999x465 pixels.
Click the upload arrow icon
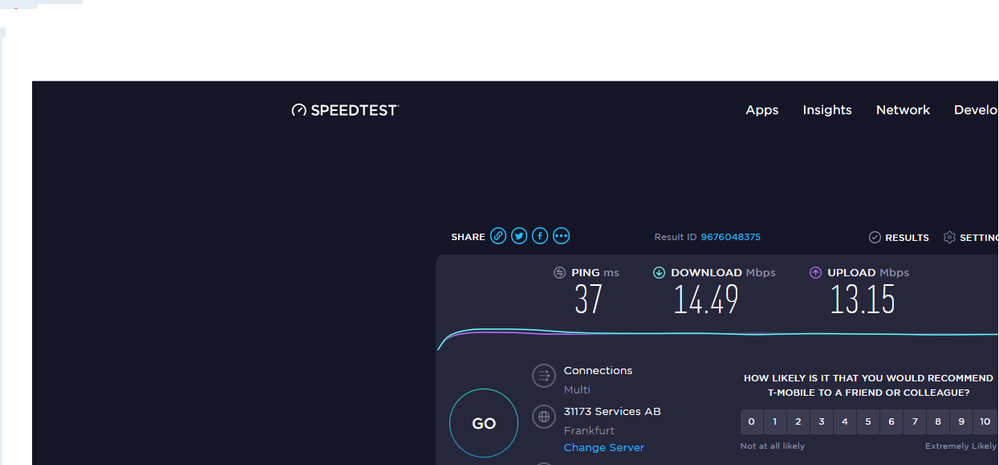coord(816,273)
